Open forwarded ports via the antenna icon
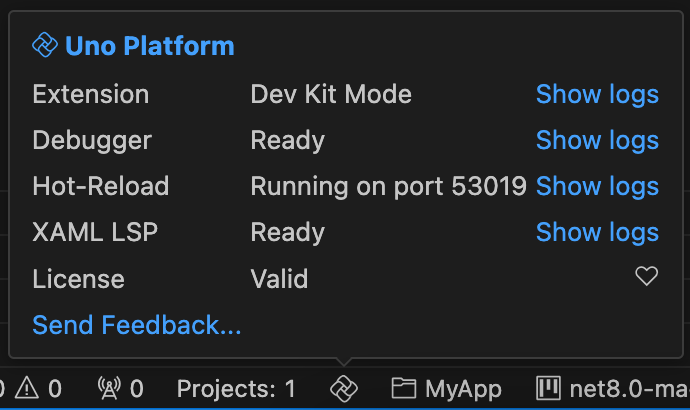690x410 pixels. point(109,388)
